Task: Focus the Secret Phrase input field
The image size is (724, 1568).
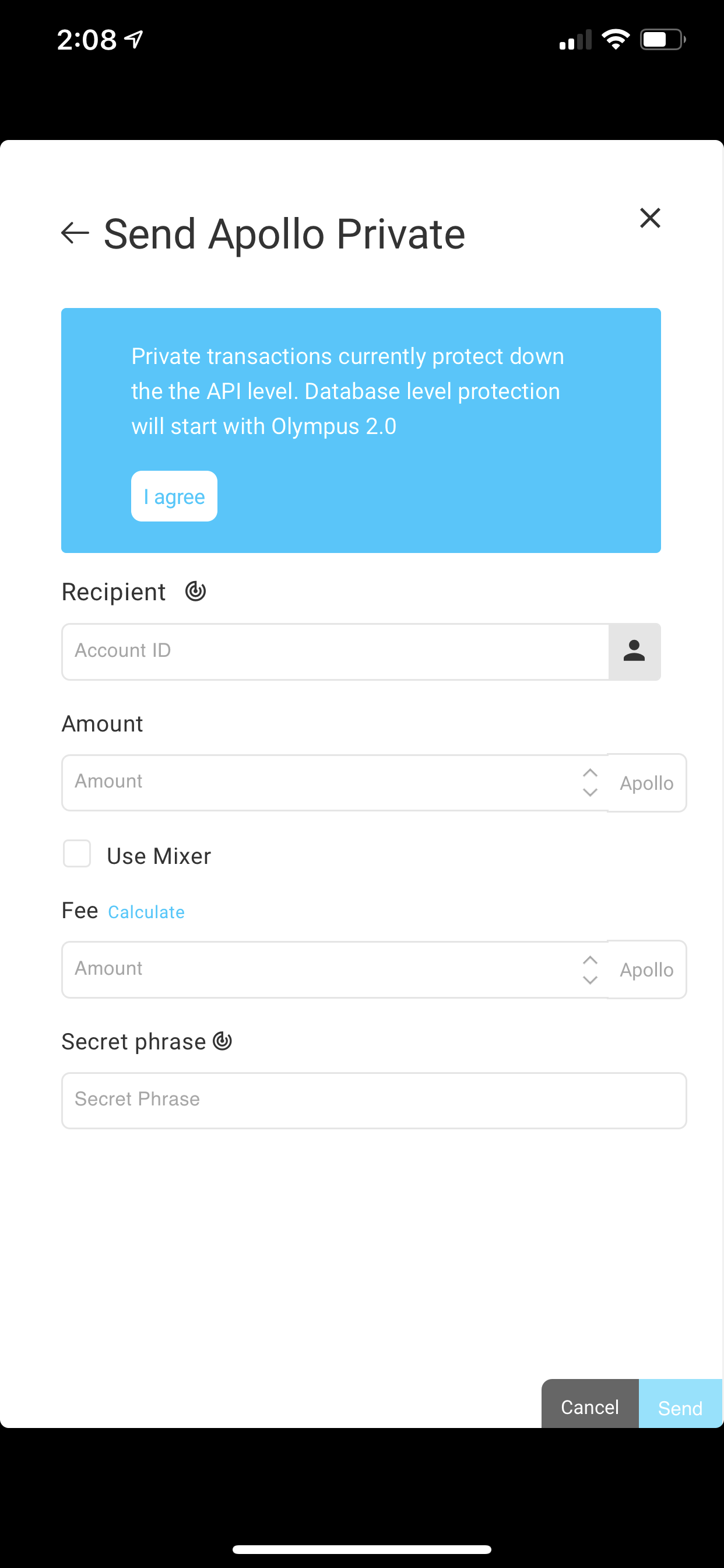Action: click(374, 1101)
